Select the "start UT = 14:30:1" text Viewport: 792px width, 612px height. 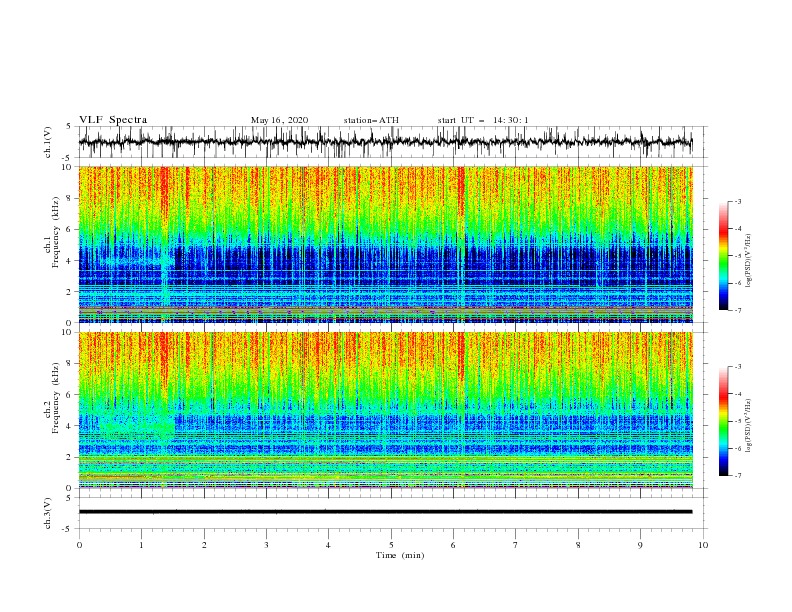coord(483,120)
